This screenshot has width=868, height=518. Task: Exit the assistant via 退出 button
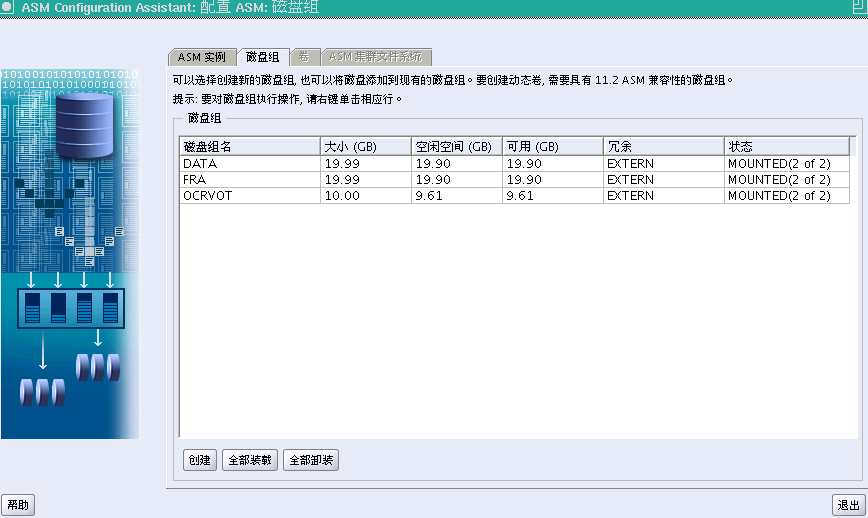coord(849,505)
